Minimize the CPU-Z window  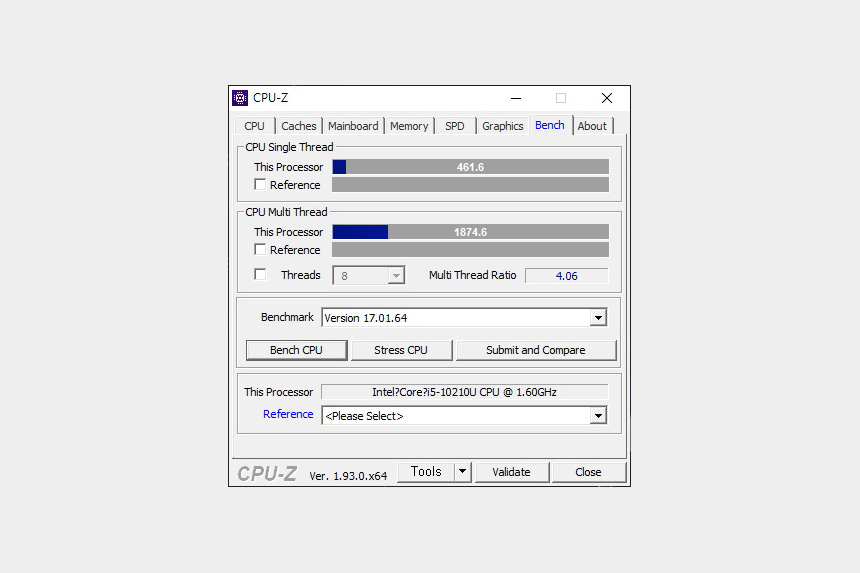pos(516,98)
